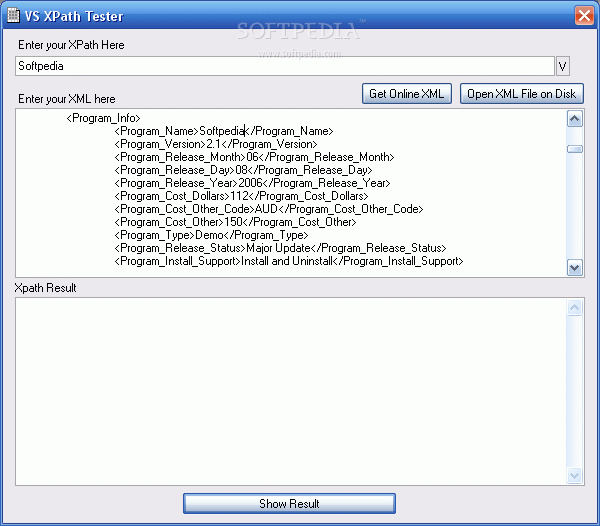Screen dimensions: 600x526
Task: Click the 'Enter your XPath Here' label
Action: click(71, 45)
